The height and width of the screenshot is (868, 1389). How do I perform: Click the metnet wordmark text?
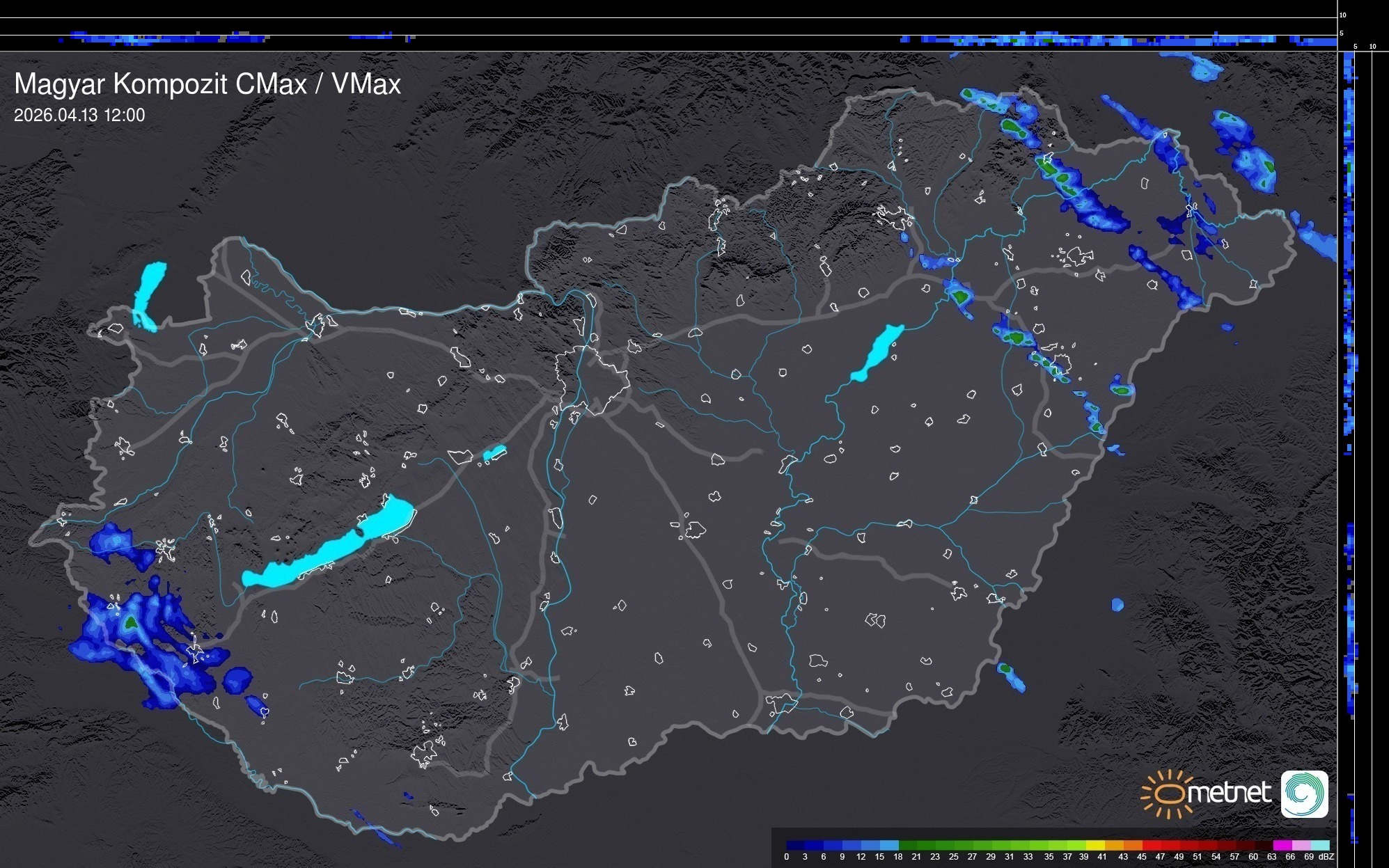pyautogui.click(x=1229, y=794)
